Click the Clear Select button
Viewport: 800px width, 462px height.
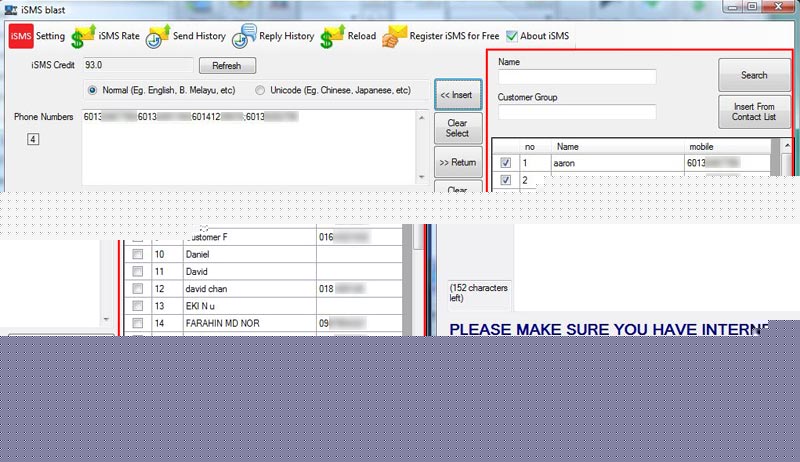(x=458, y=128)
